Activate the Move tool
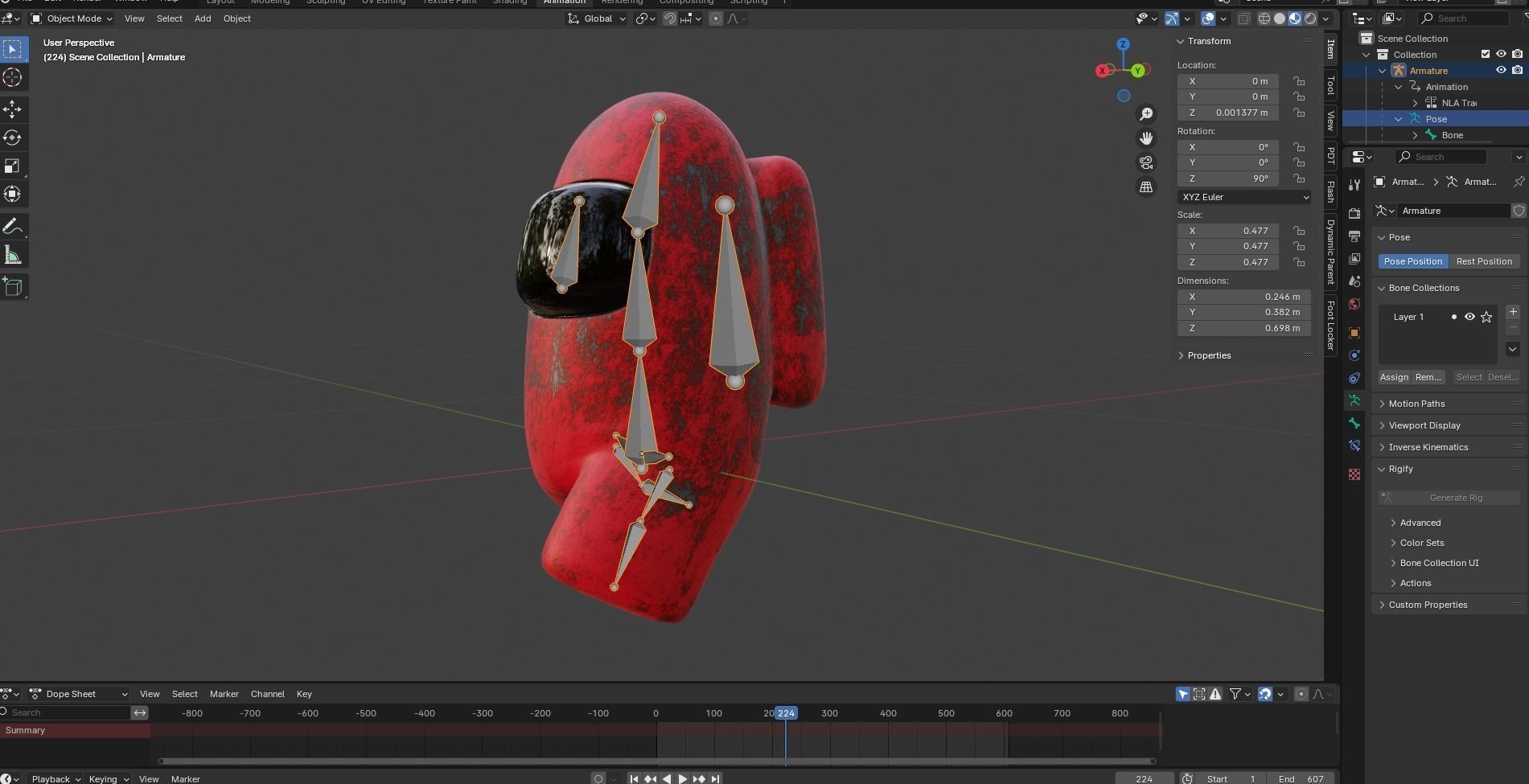The width and height of the screenshot is (1529, 784). click(12, 109)
